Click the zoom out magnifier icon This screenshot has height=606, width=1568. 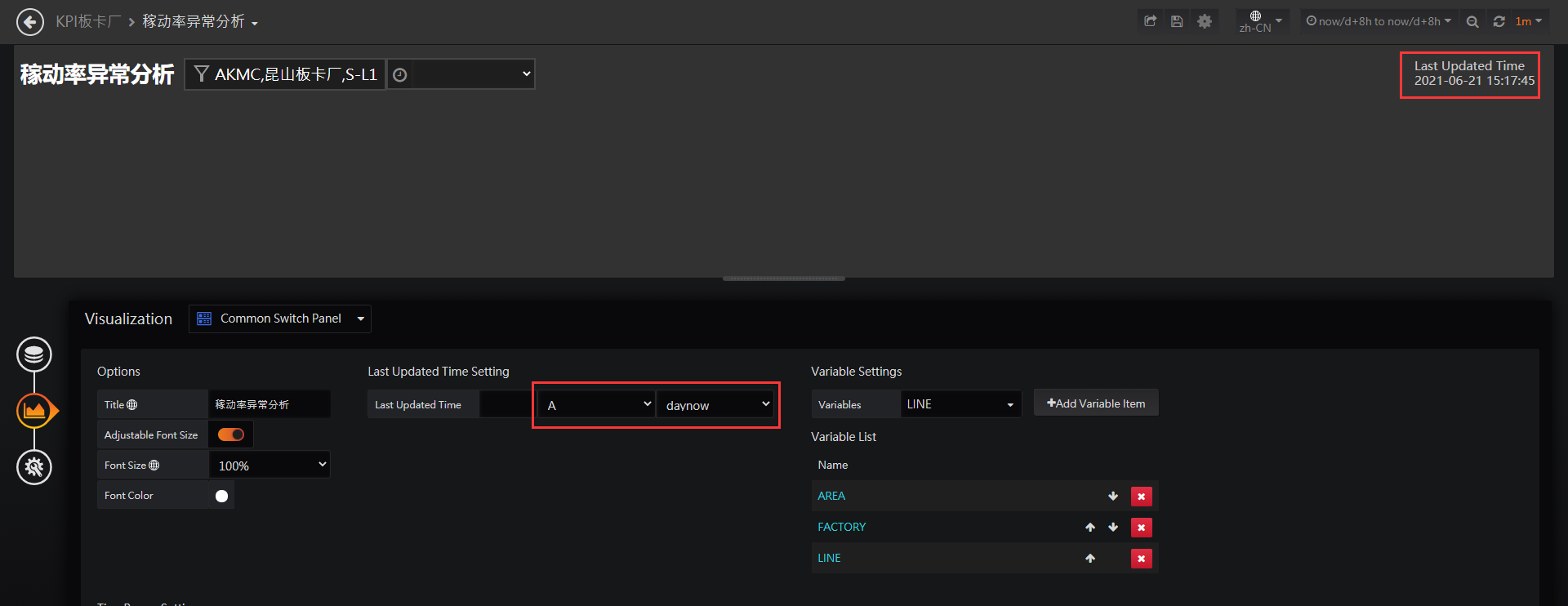1472,22
